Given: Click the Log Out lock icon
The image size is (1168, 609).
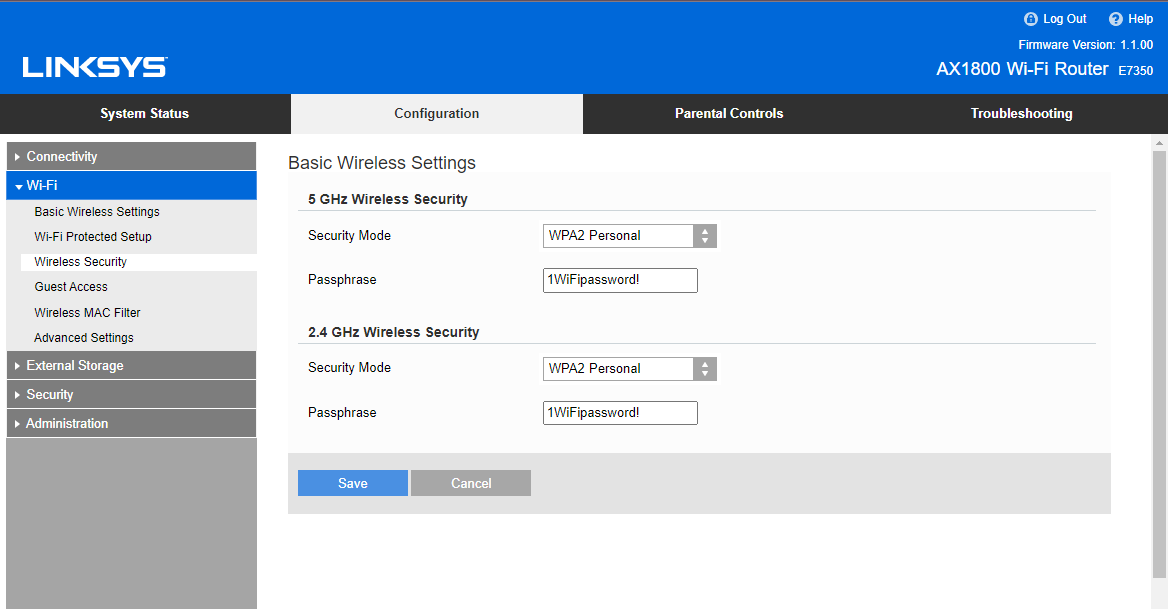Looking at the screenshot, I should click(1030, 19).
